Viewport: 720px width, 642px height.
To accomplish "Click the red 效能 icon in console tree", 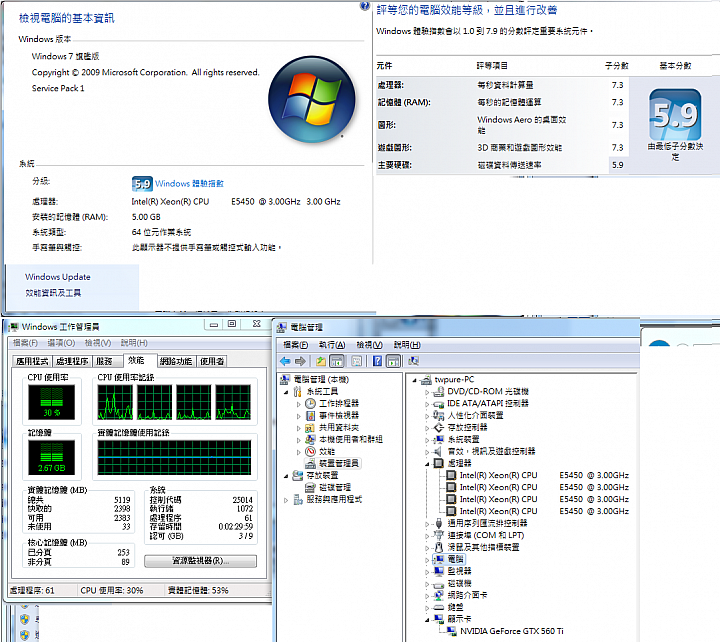I will click(x=311, y=451).
